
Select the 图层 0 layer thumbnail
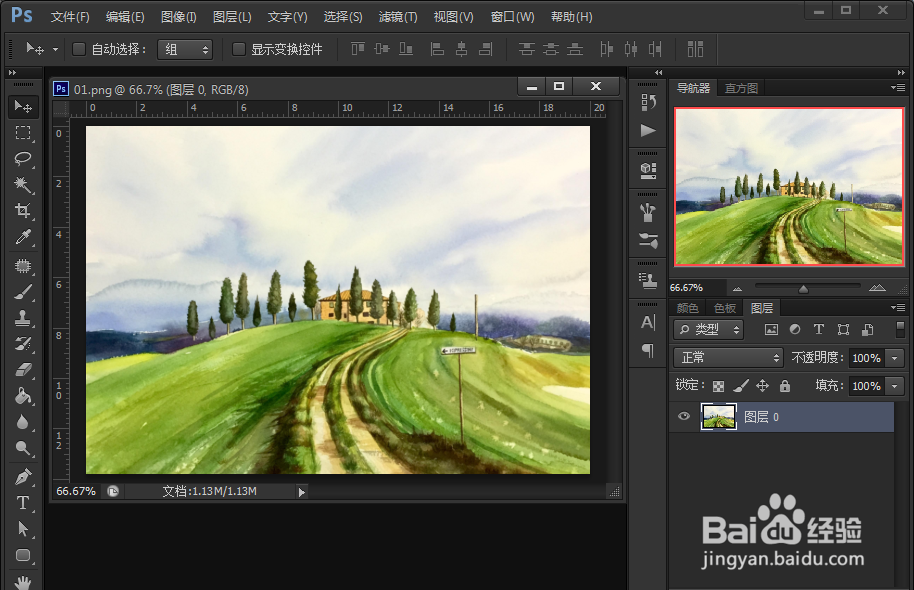pyautogui.click(x=719, y=416)
